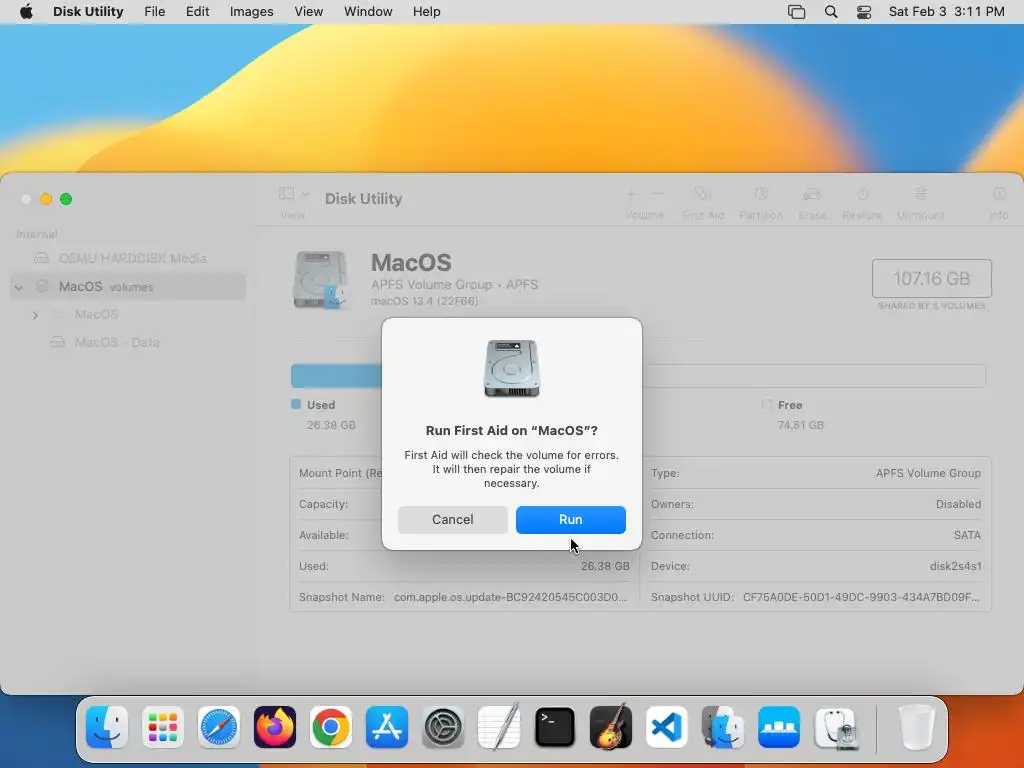The width and height of the screenshot is (1024, 768).
Task: Launch Safari from the Dock
Action: click(x=219, y=727)
